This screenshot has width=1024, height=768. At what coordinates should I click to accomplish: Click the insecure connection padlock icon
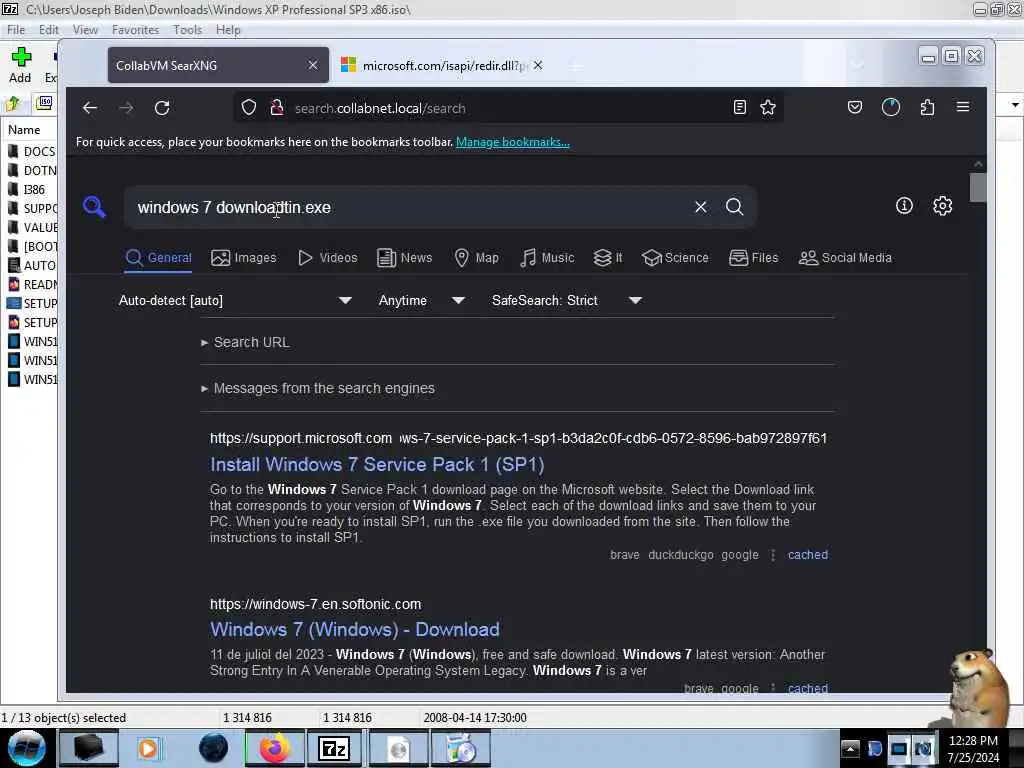[277, 108]
